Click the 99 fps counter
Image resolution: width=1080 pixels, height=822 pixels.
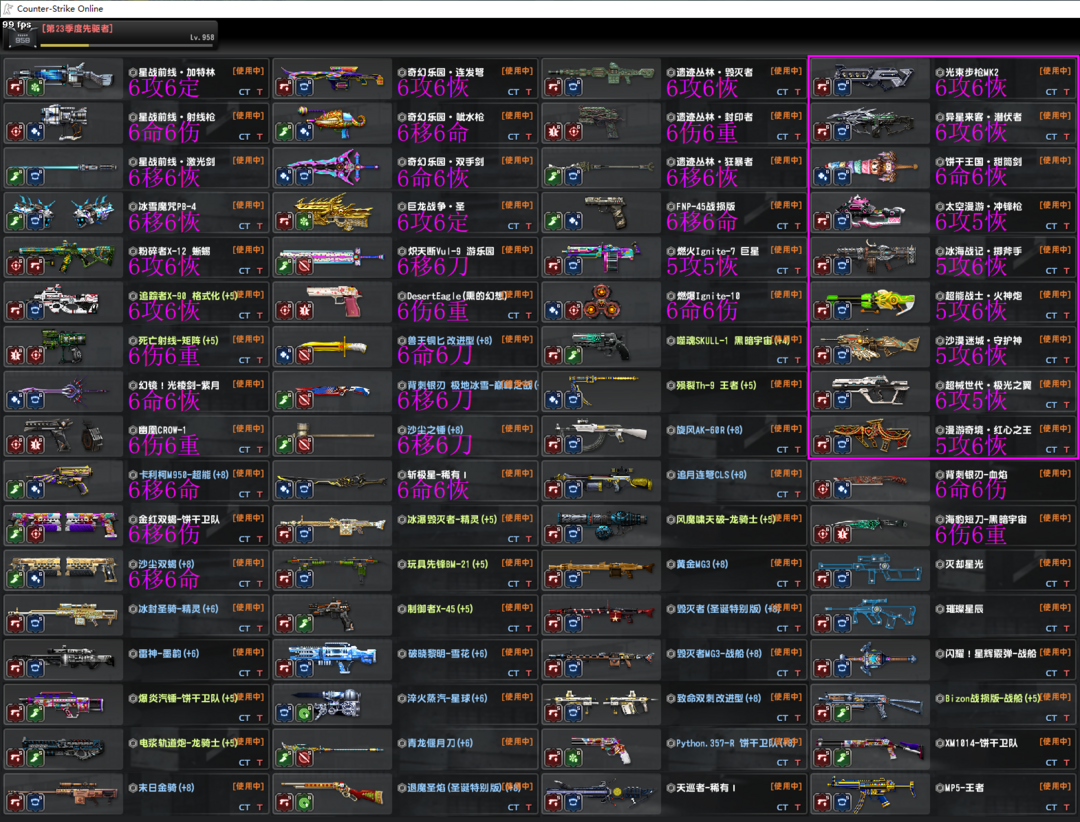pyautogui.click(x=17, y=25)
